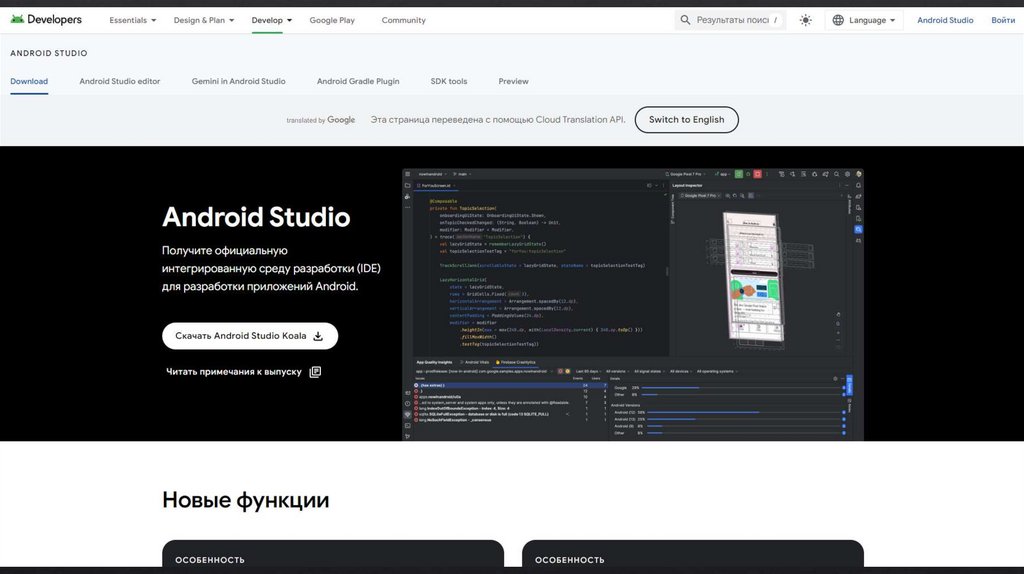Open the Language dropdown
The image size is (1024, 574).
pyautogui.click(x=864, y=20)
